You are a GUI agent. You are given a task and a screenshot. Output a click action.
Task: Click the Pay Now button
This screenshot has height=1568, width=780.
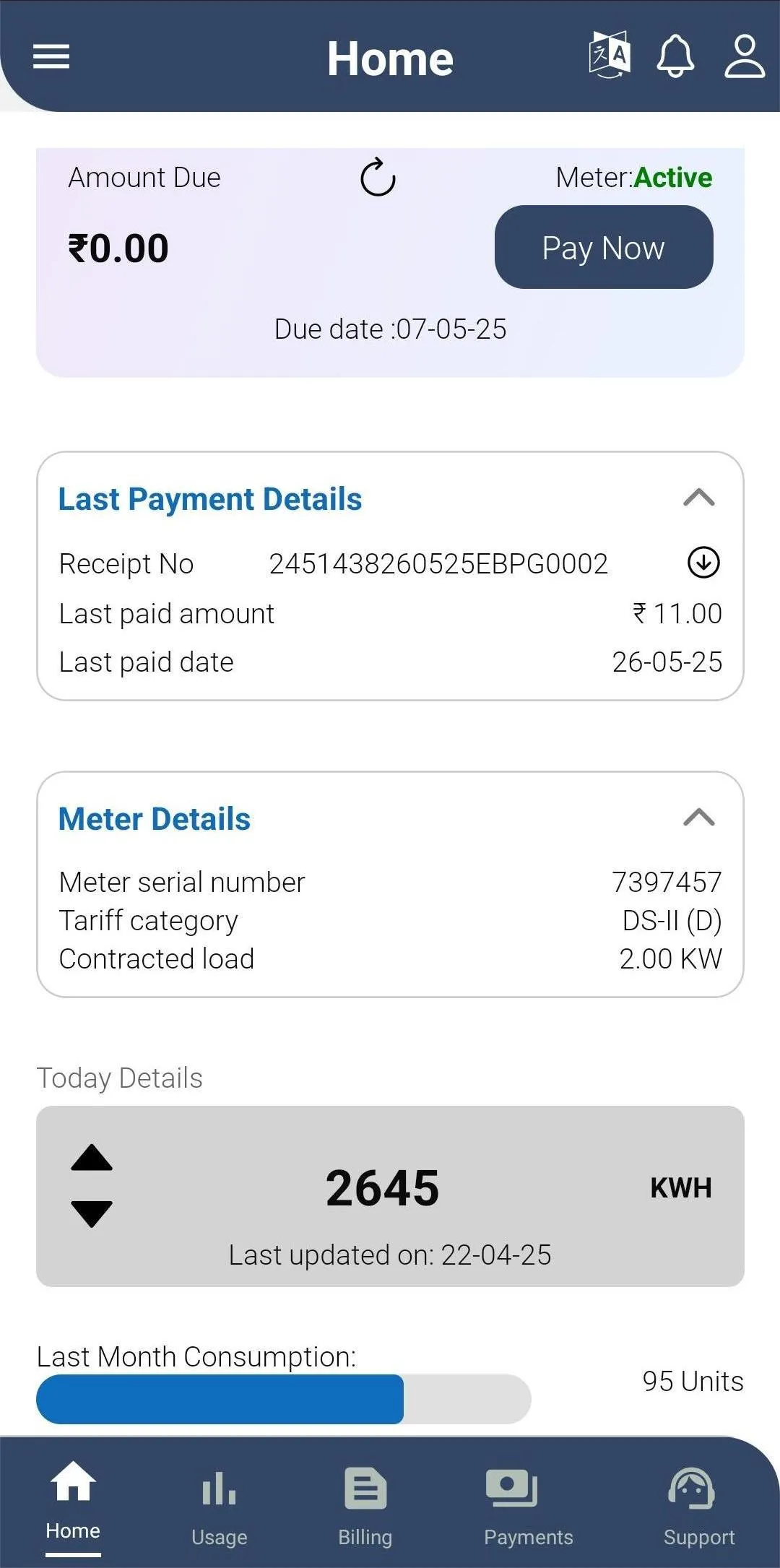point(604,247)
